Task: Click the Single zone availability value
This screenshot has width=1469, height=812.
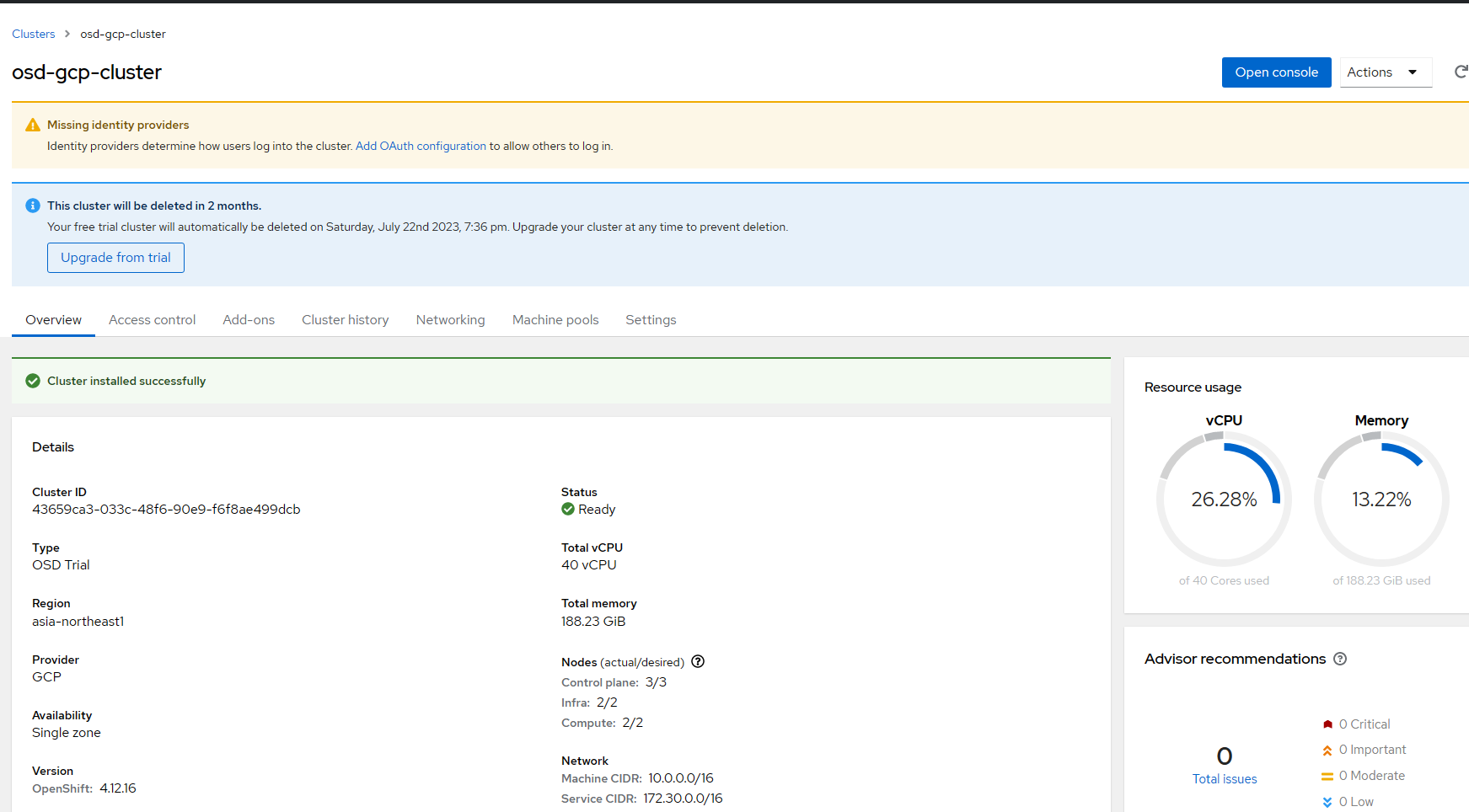Action: click(x=67, y=733)
